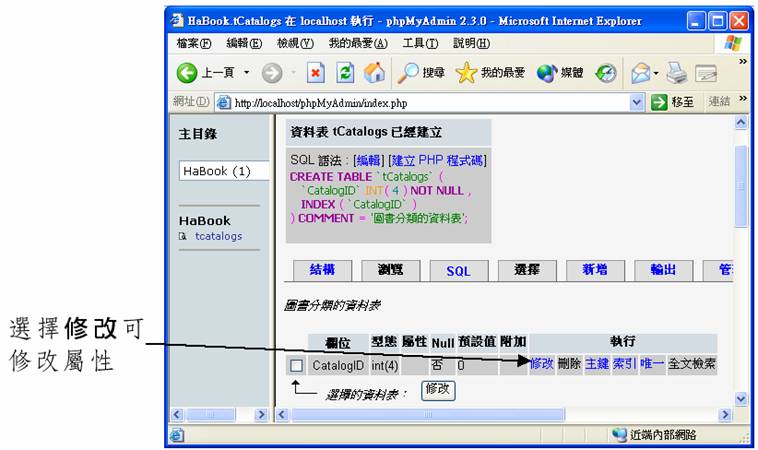Click the 修改 link in CatalogID row
Image resolution: width=758 pixels, height=450 pixels.
541,363
